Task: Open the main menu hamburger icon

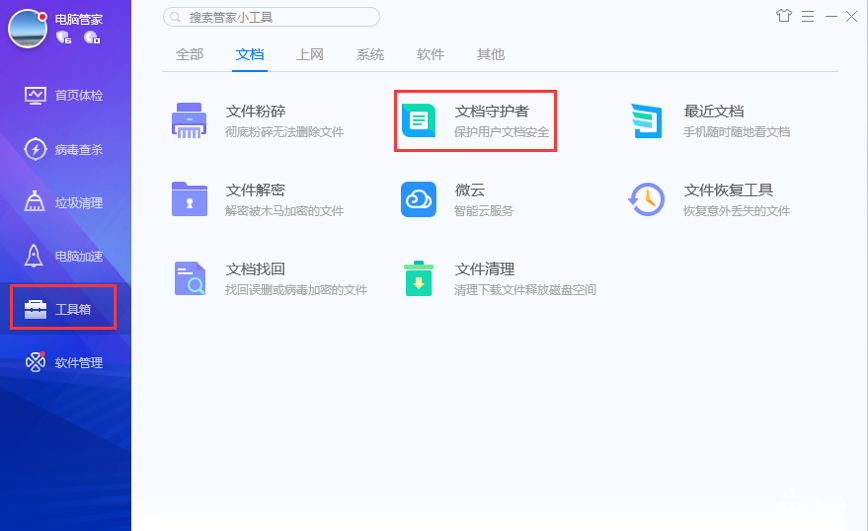Action: [x=808, y=17]
